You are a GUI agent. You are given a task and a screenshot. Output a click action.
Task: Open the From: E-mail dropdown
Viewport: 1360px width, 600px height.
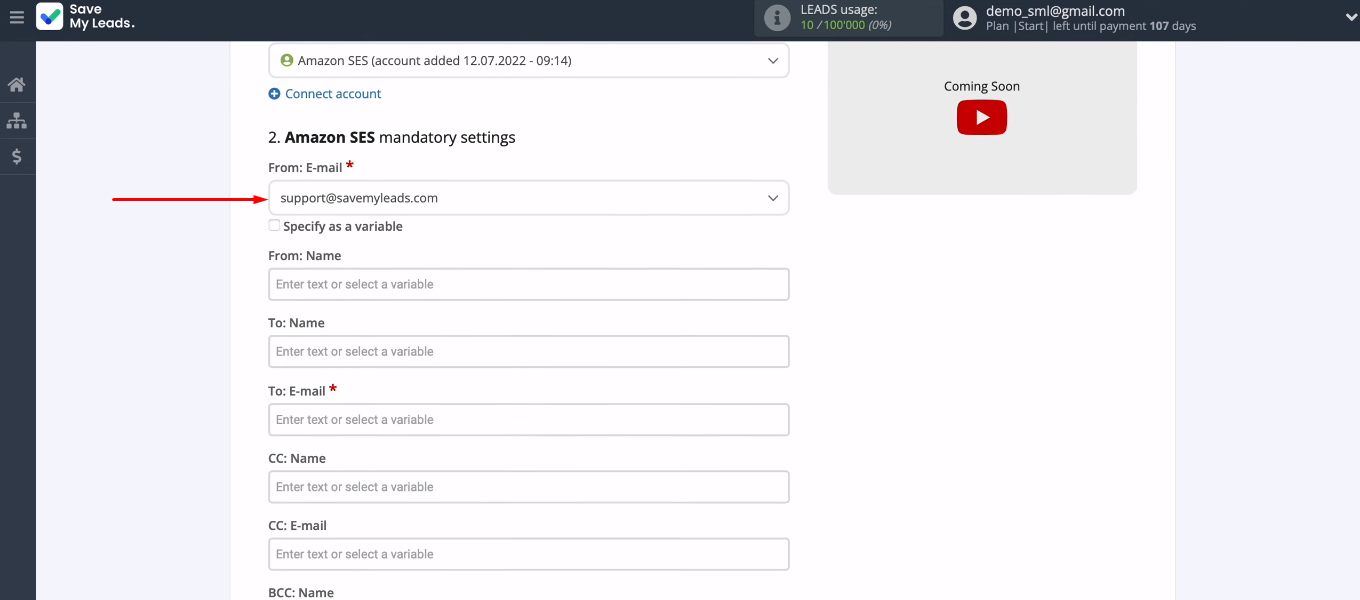[x=529, y=198]
